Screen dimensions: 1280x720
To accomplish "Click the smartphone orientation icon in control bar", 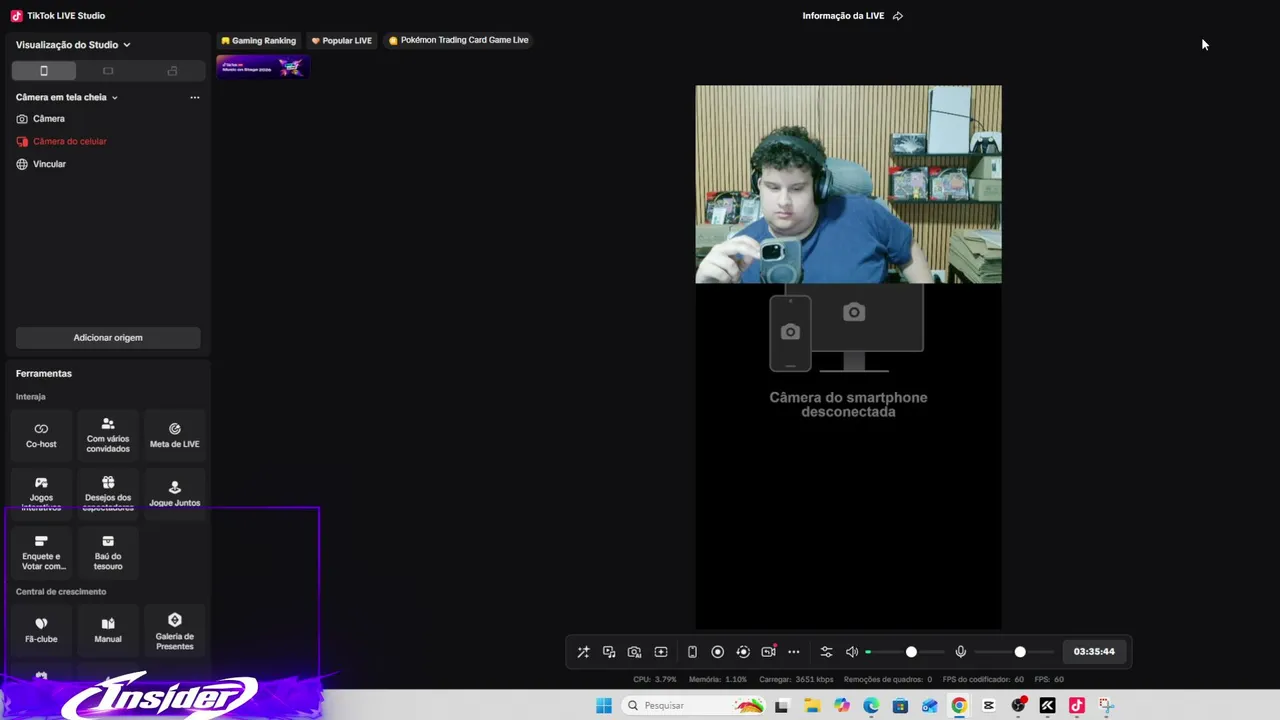I will 692,652.
